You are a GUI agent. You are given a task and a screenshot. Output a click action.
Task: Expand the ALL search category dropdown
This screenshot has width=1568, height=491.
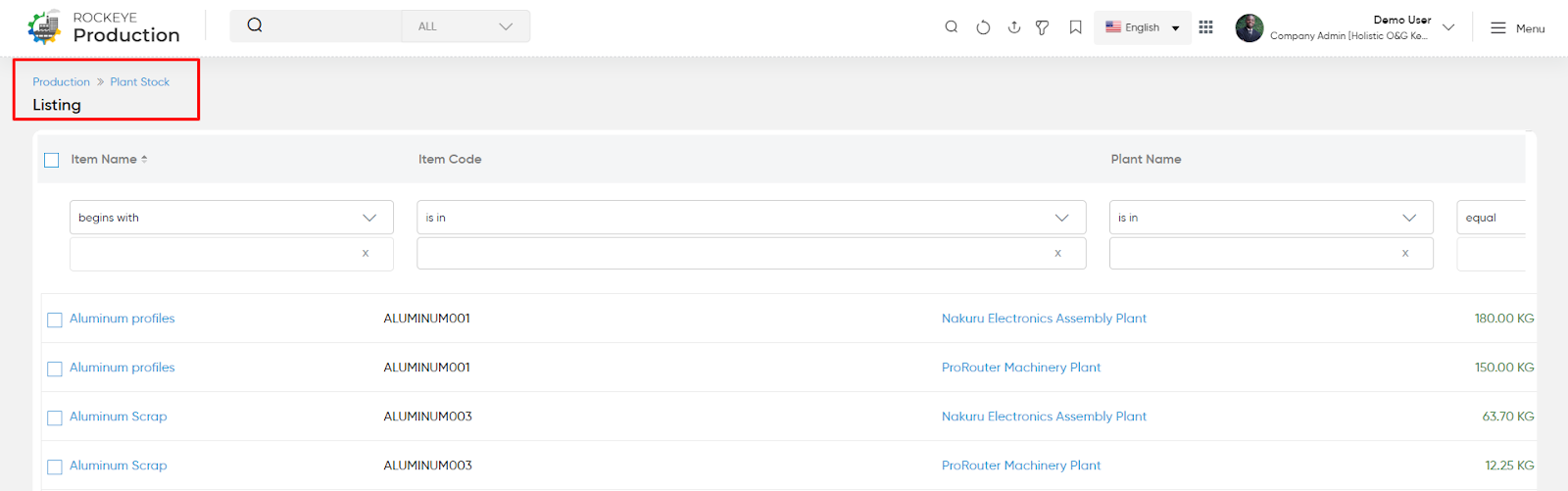point(465,26)
